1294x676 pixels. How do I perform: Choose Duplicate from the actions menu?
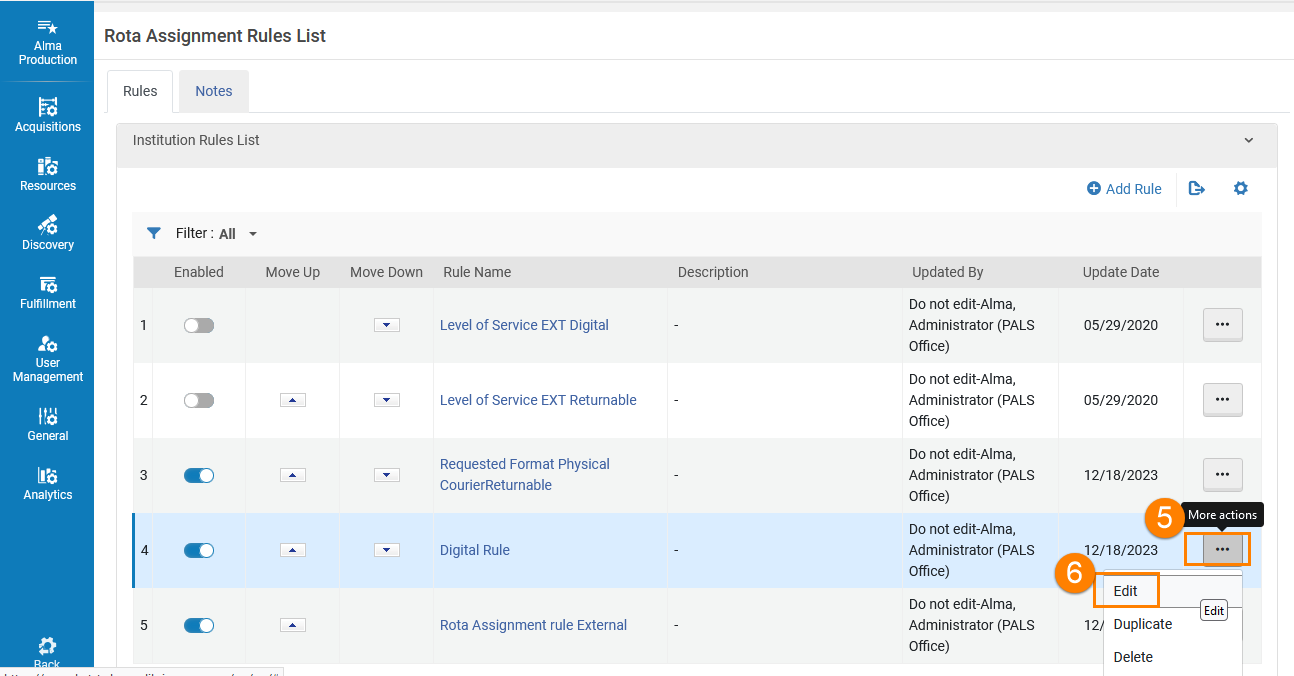[1142, 624]
